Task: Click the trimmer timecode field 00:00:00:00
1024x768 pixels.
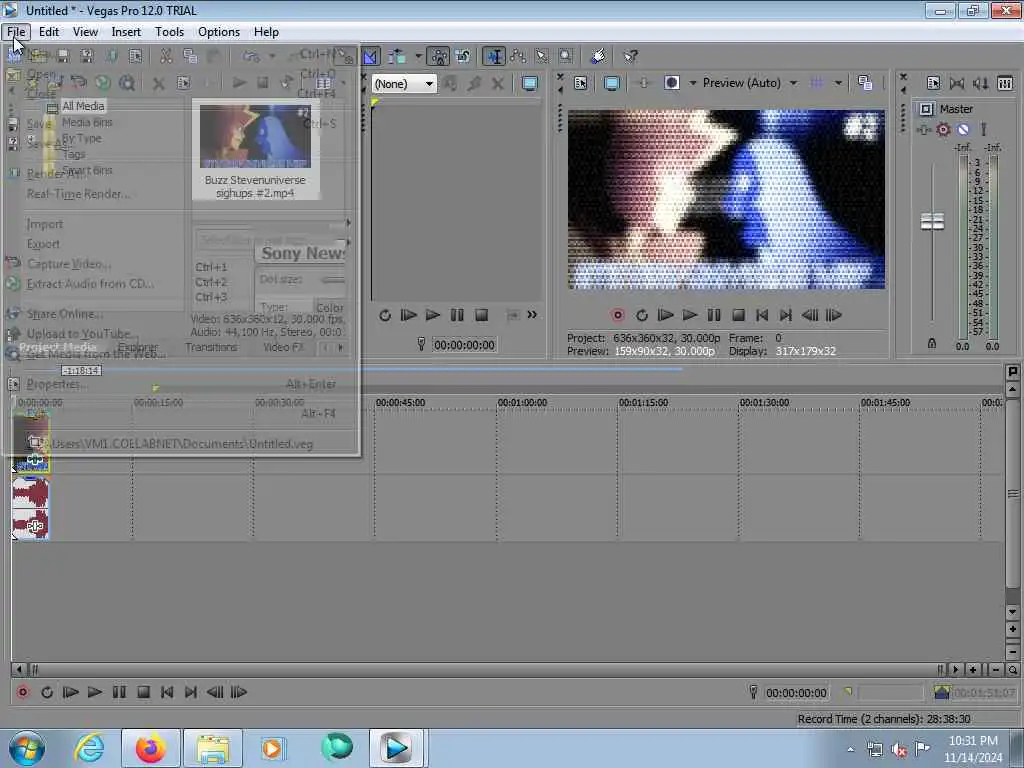Action: (464, 345)
